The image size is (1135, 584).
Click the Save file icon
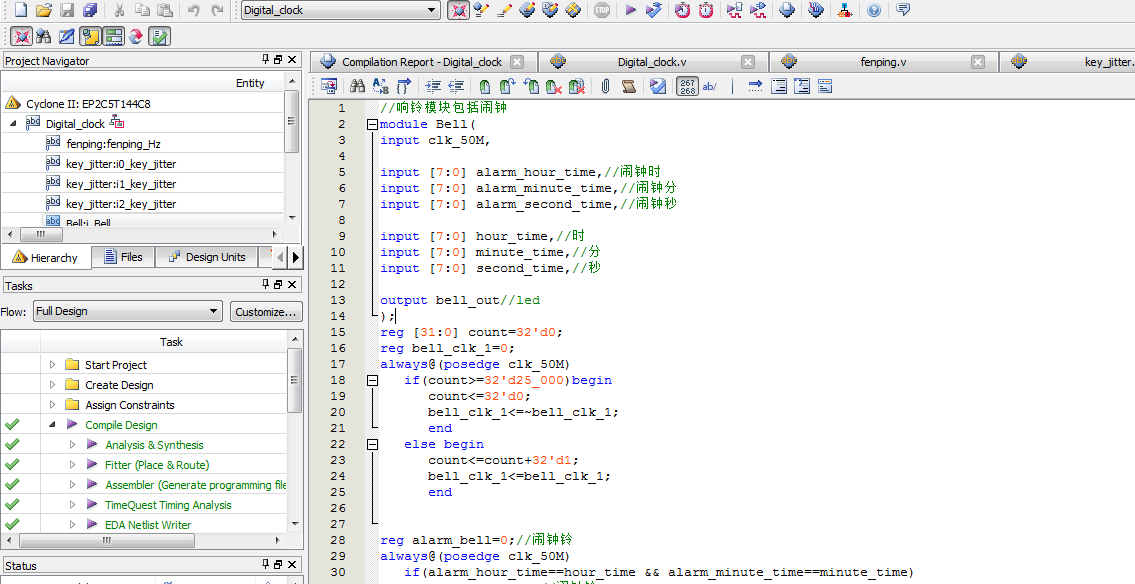point(67,10)
